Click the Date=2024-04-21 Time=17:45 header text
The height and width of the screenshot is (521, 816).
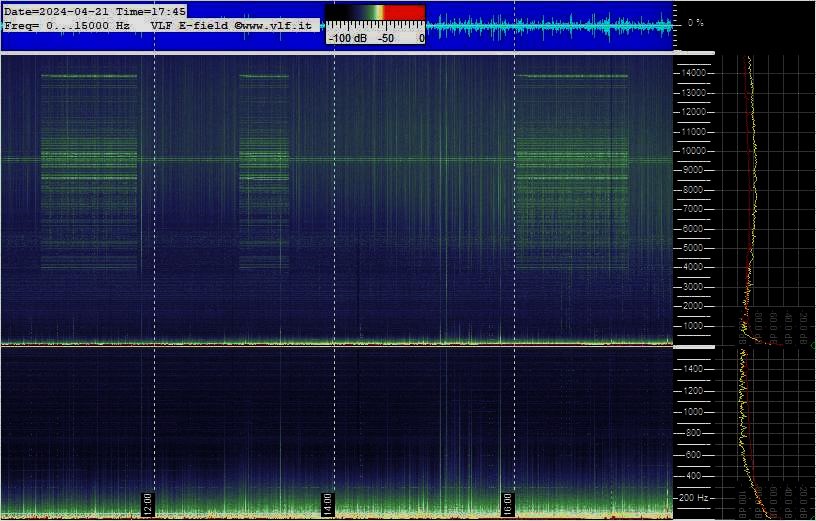95,11
